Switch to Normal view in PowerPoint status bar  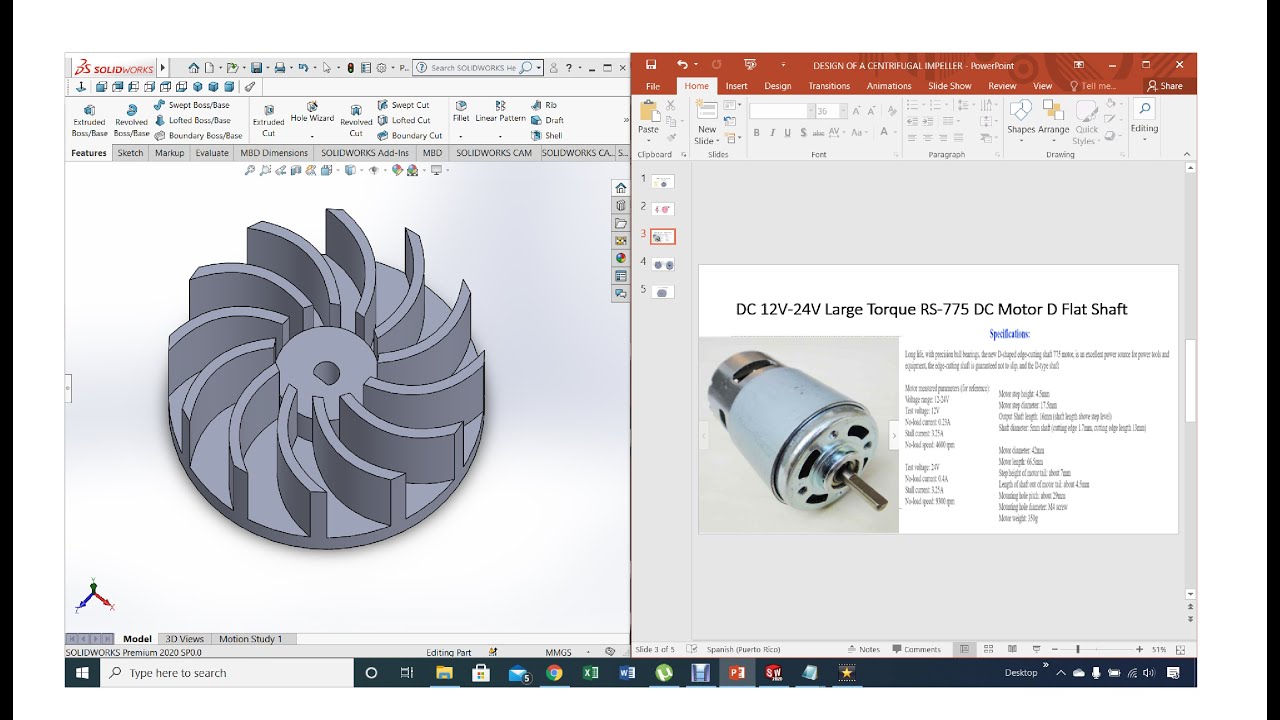[x=964, y=649]
